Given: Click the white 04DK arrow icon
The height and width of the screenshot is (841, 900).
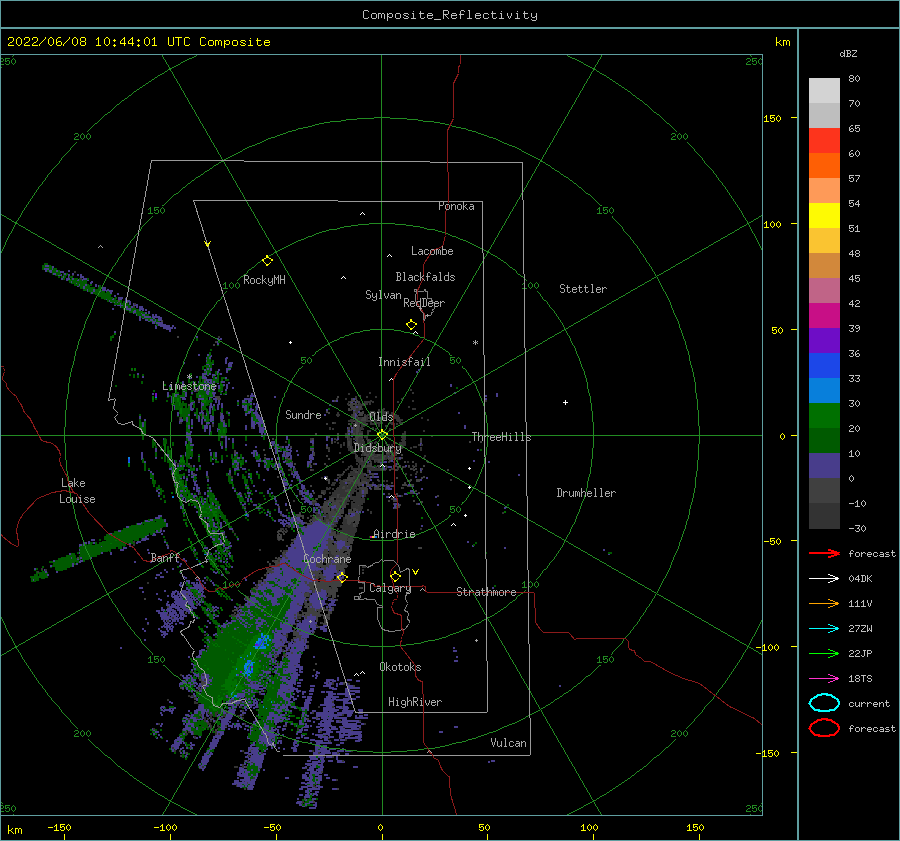Looking at the screenshot, I should point(824,578).
